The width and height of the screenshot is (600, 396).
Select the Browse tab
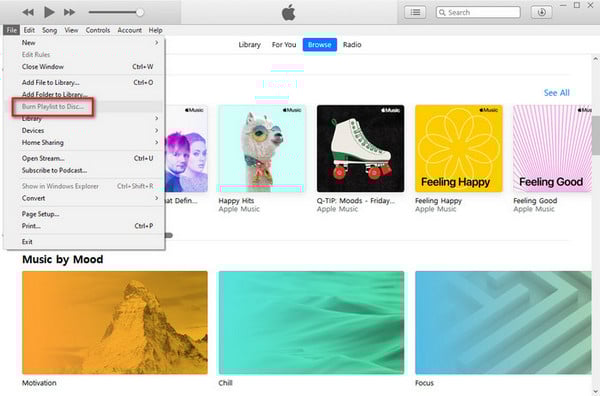tap(320, 45)
